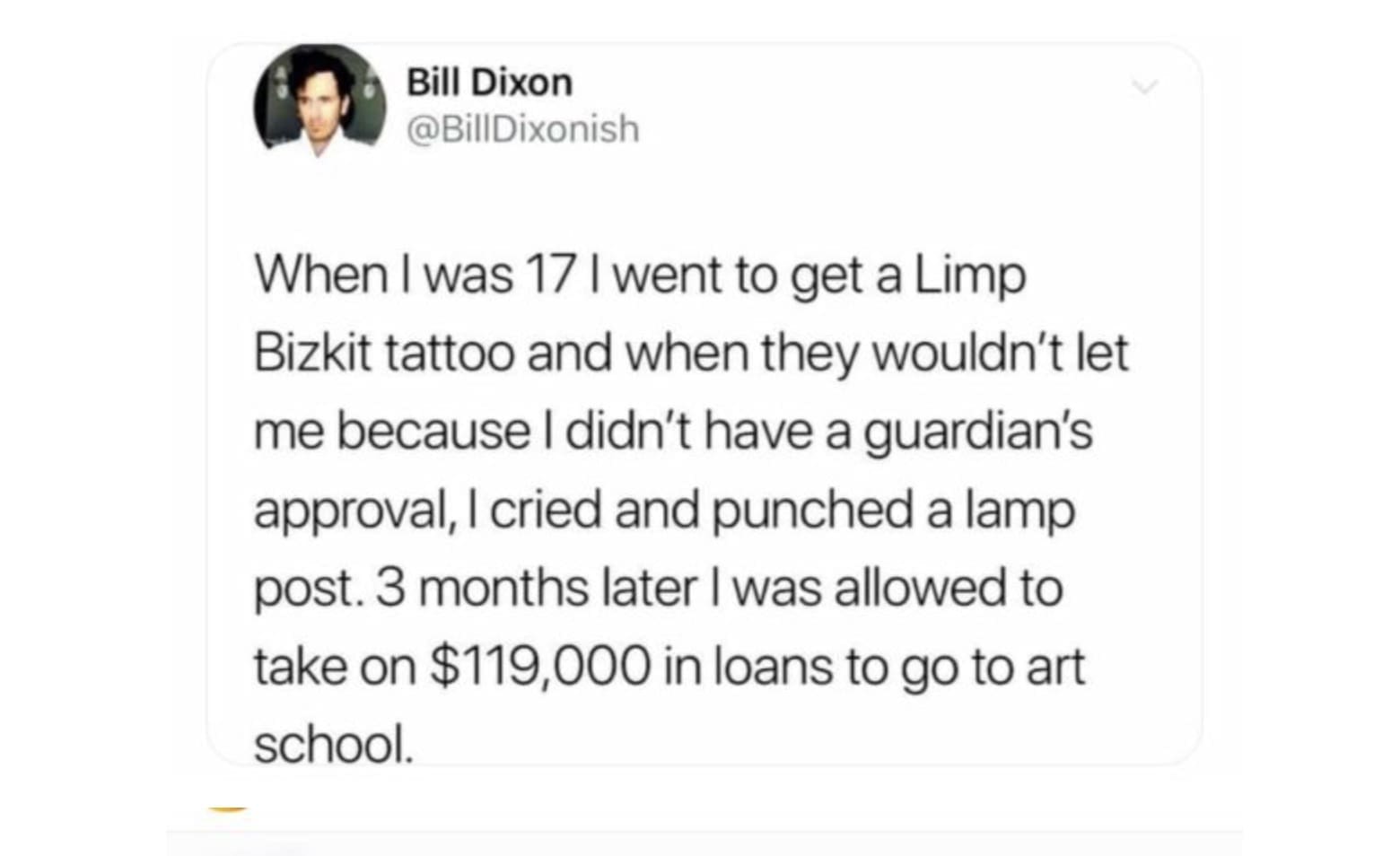Click the word "tattoo" in the tweet
This screenshot has height=856, width=1400.
pos(450,354)
